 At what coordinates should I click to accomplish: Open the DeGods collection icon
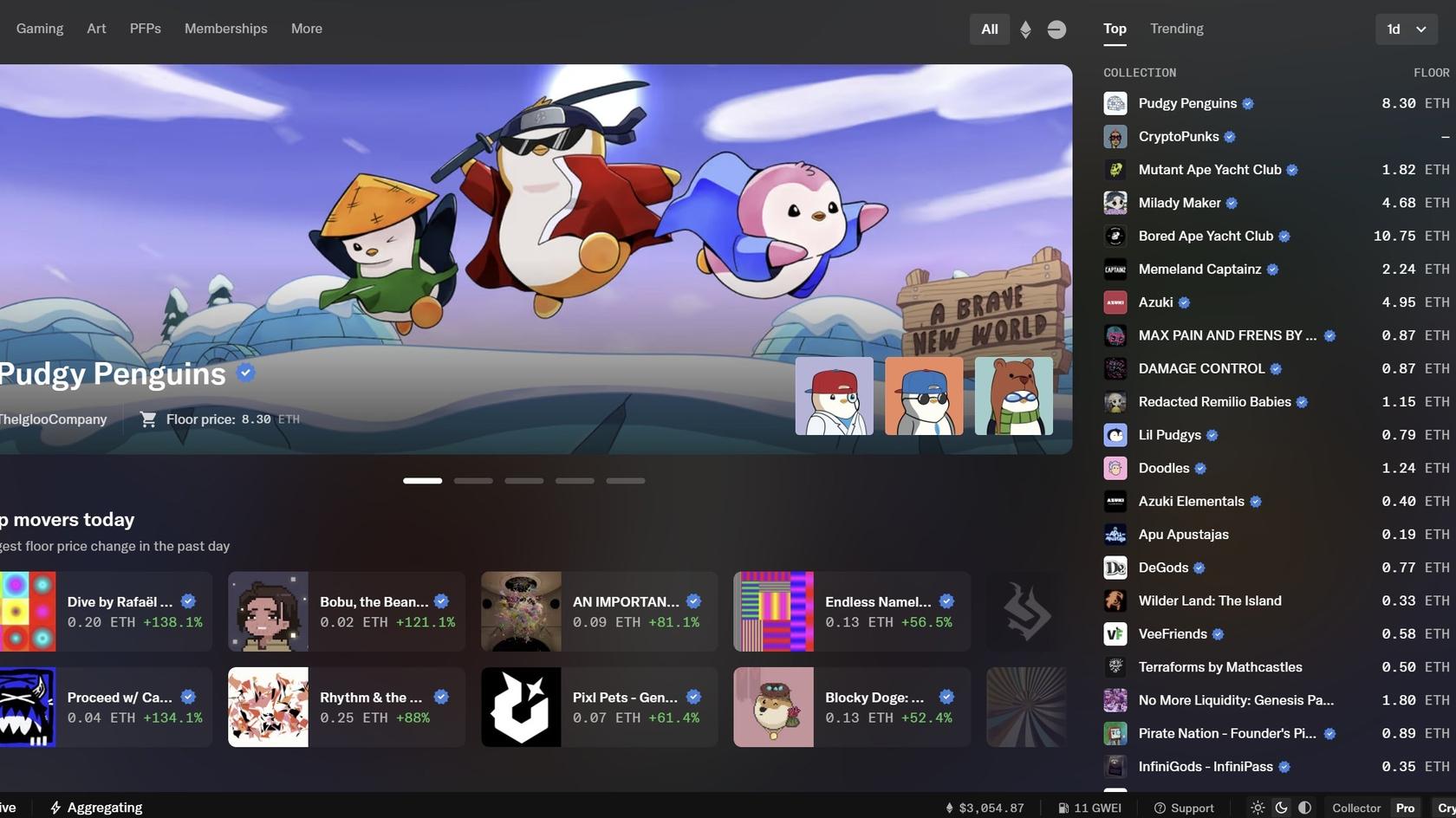[x=1115, y=568]
